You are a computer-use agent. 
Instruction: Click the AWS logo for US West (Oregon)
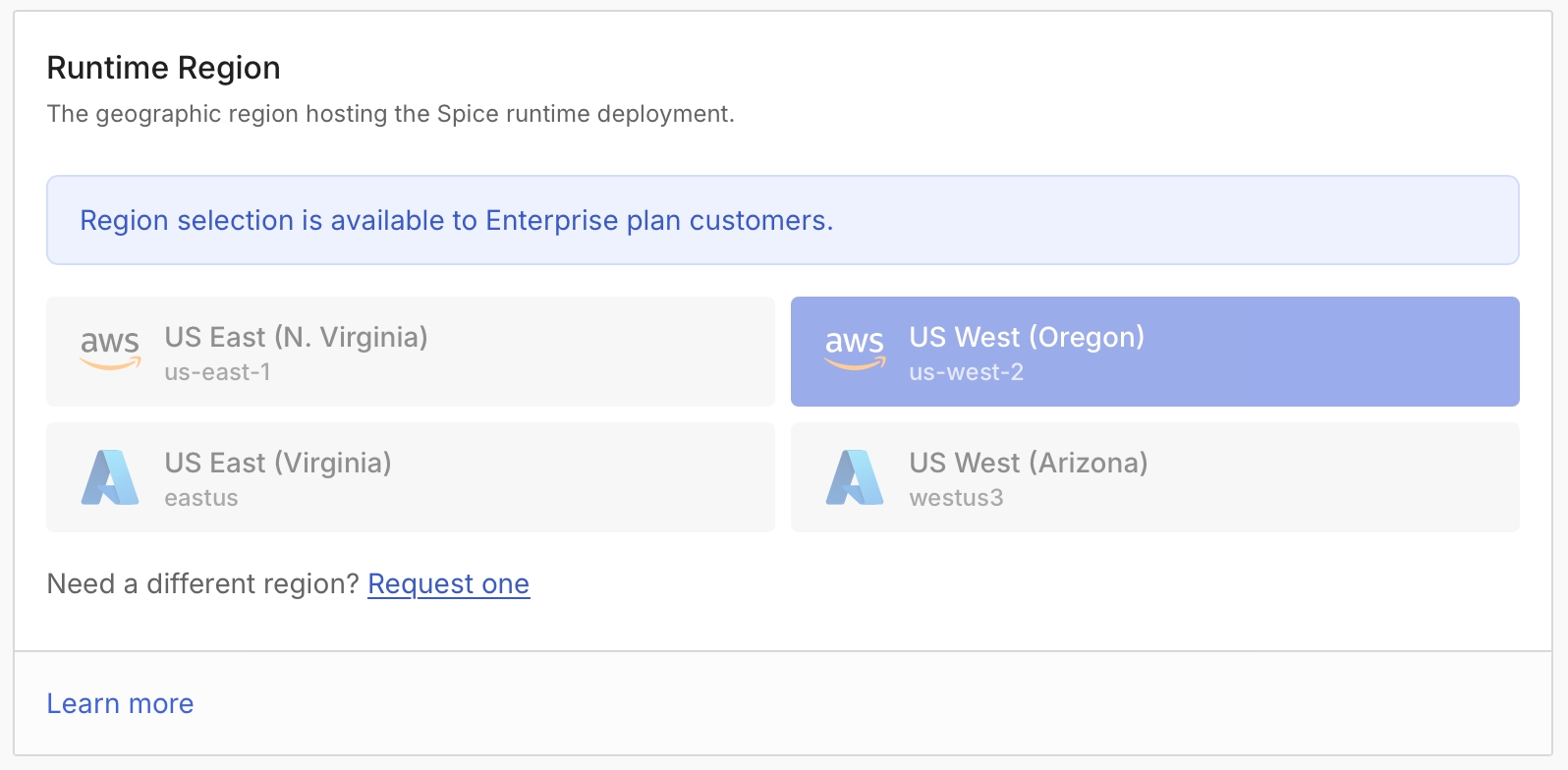855,348
